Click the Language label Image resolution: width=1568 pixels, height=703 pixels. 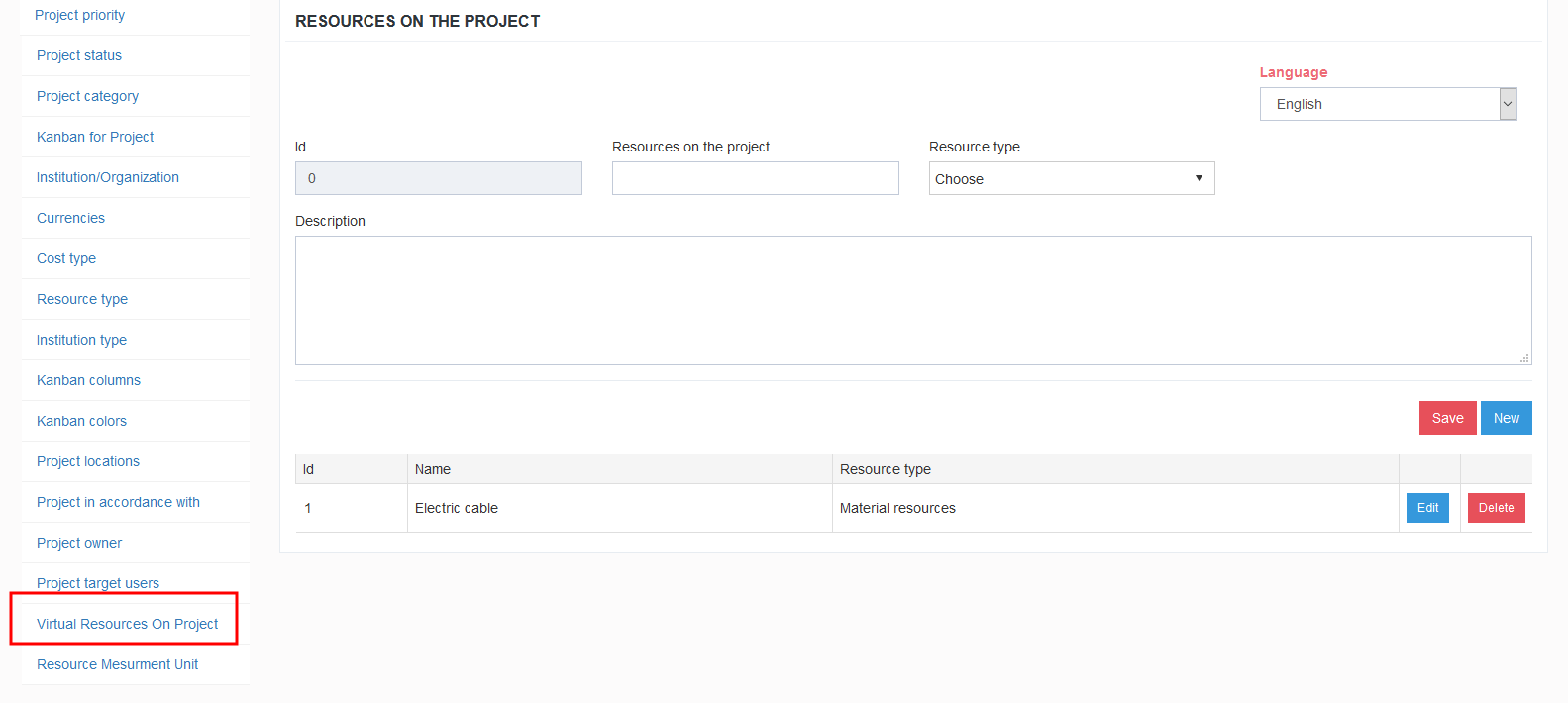[x=1294, y=72]
